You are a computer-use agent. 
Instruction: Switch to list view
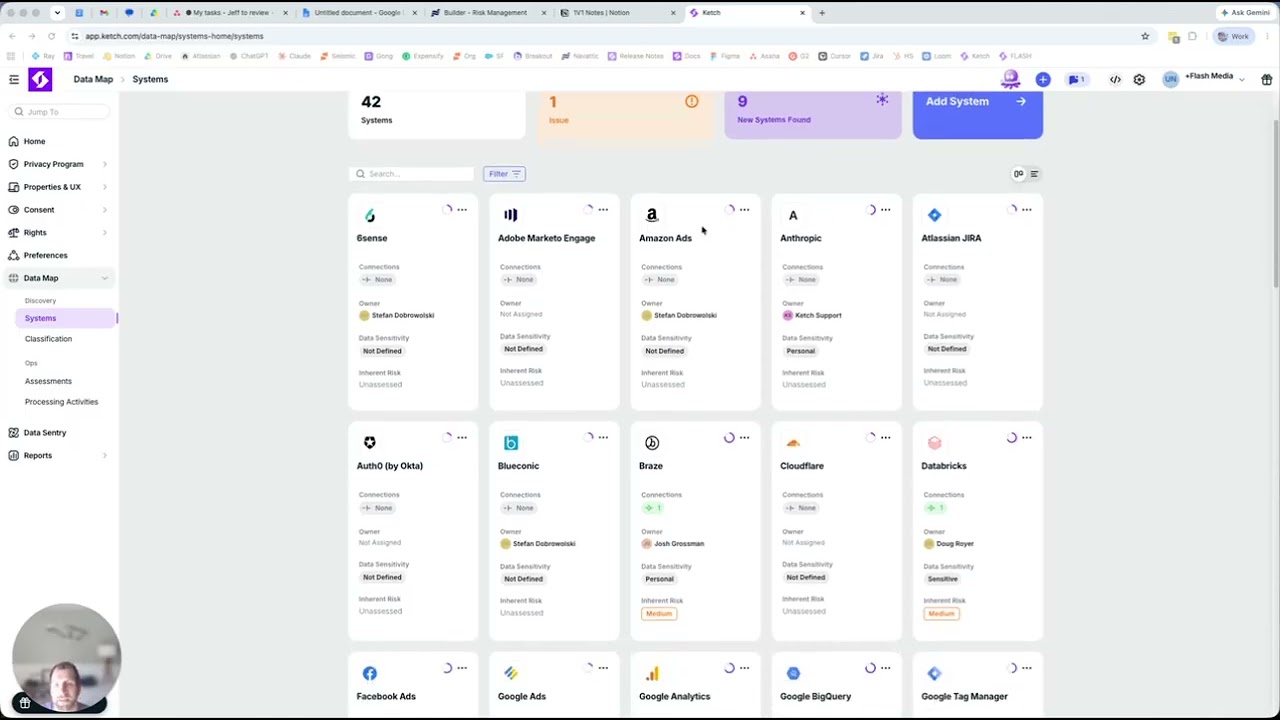coord(1034,174)
